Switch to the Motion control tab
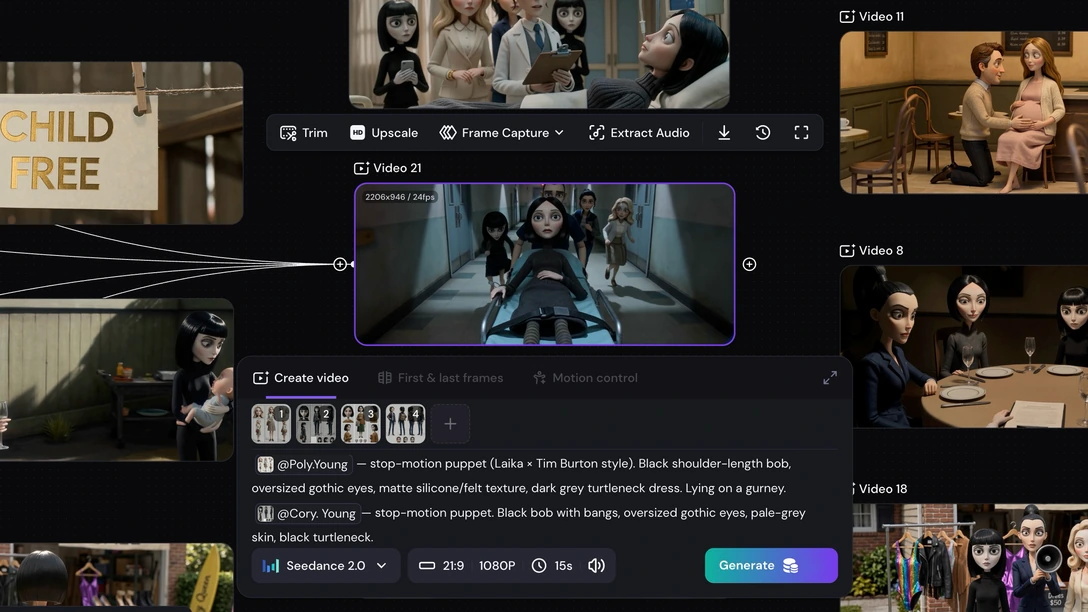This screenshot has height=612, width=1088. 585,378
